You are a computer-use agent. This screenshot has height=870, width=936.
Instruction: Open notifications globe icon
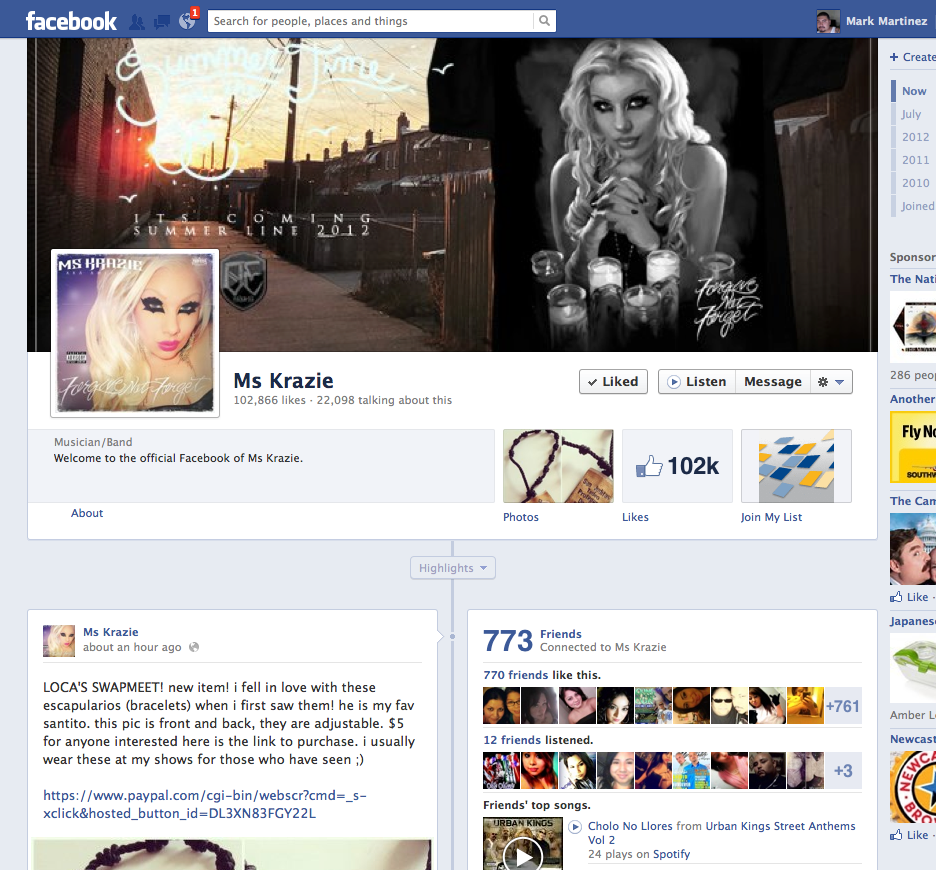187,21
